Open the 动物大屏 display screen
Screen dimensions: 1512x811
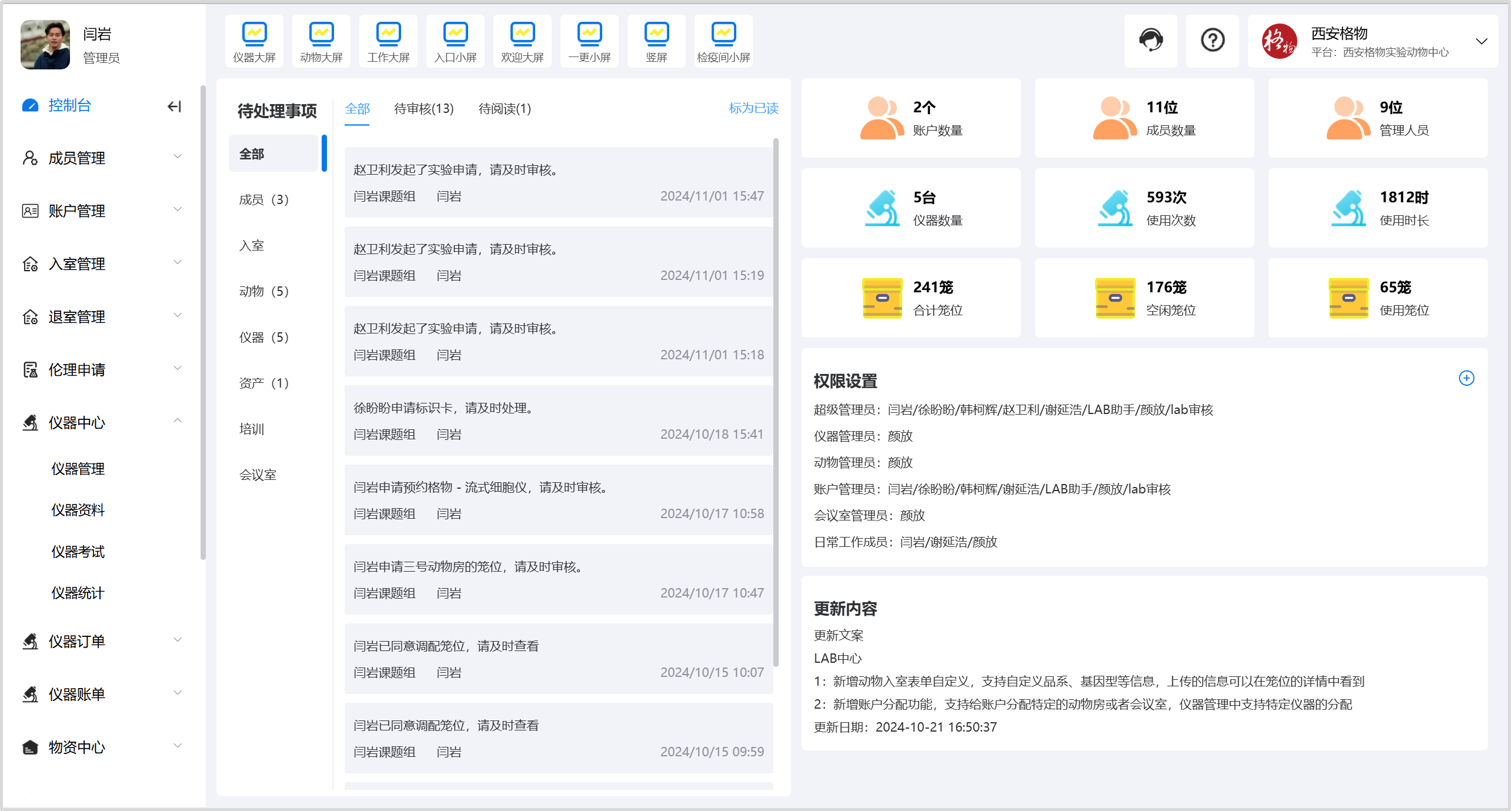(321, 41)
